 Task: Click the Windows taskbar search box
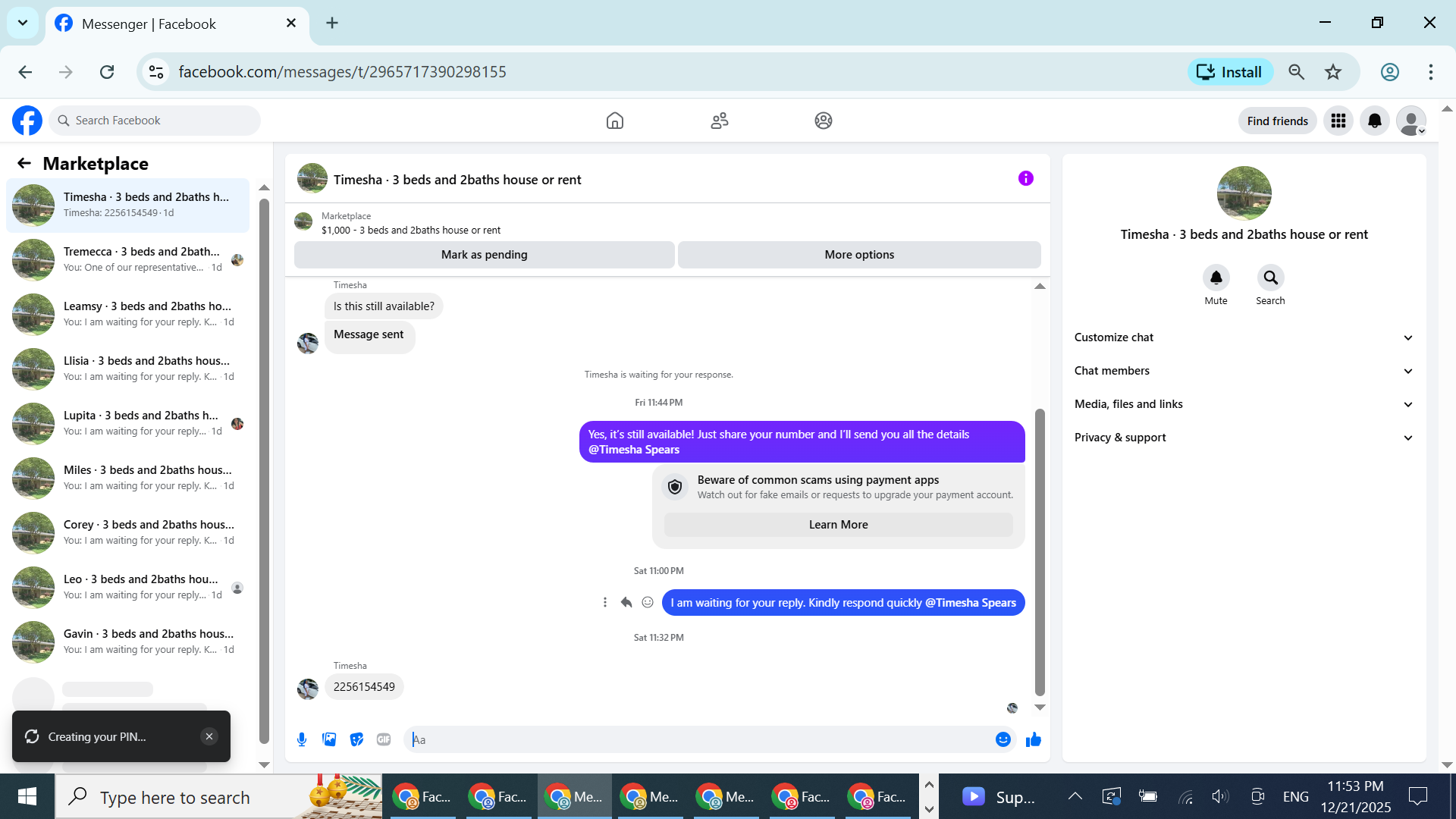point(219,796)
